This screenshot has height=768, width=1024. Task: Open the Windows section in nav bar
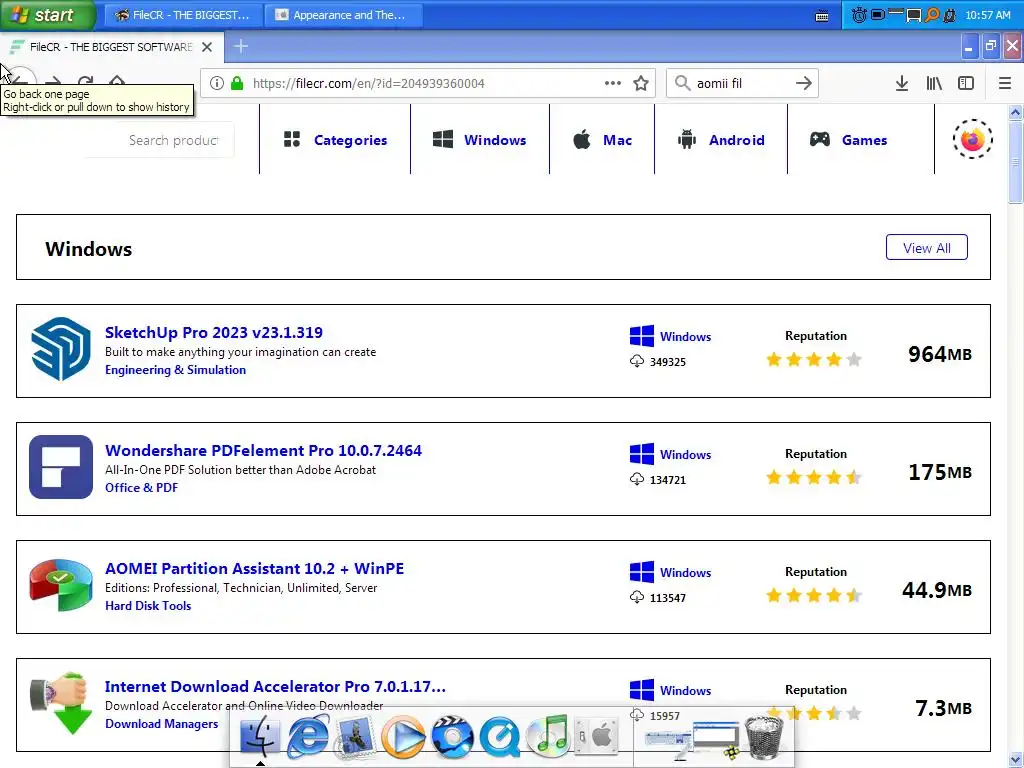(x=480, y=140)
